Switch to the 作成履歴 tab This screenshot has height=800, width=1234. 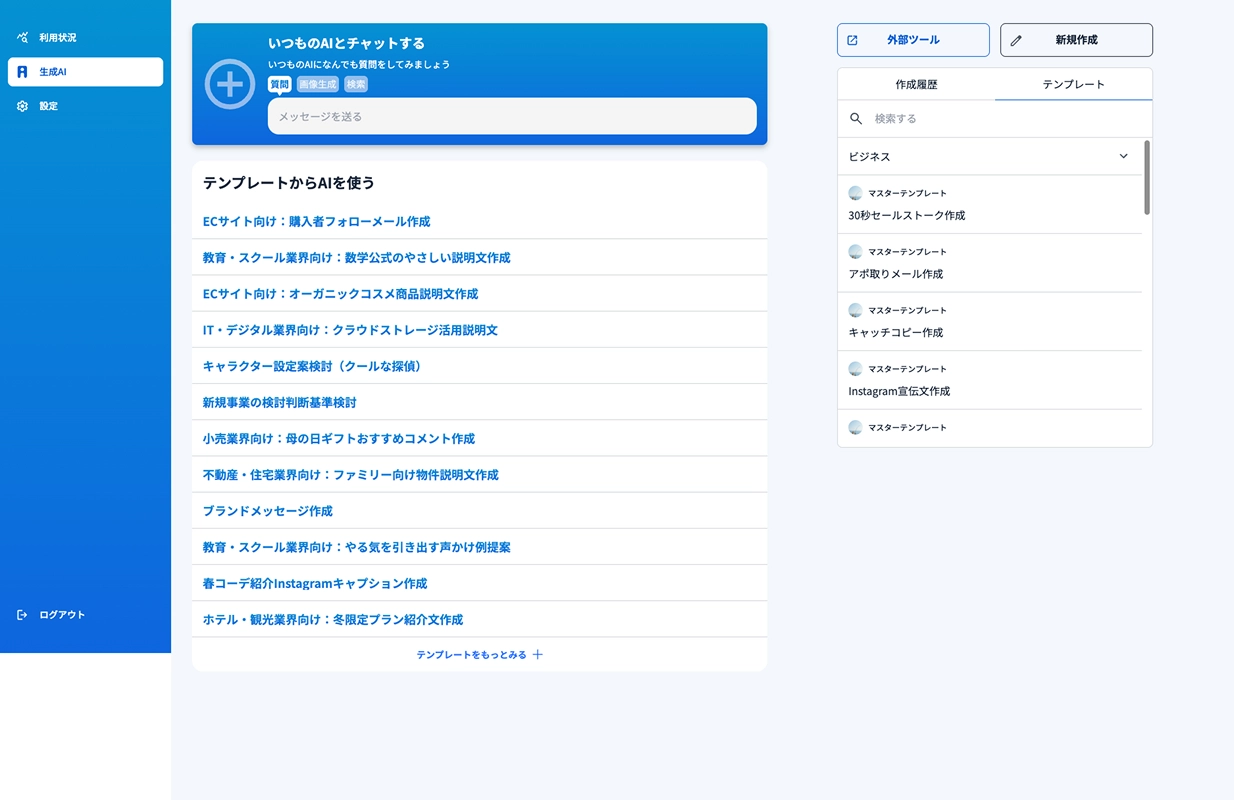pyautogui.click(x=915, y=84)
